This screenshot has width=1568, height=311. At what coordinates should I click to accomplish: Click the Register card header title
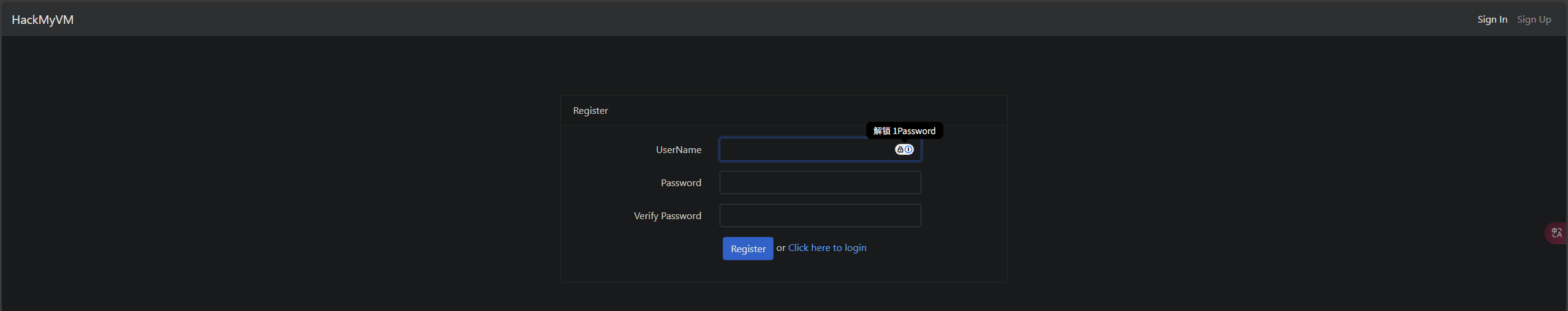pyautogui.click(x=590, y=111)
